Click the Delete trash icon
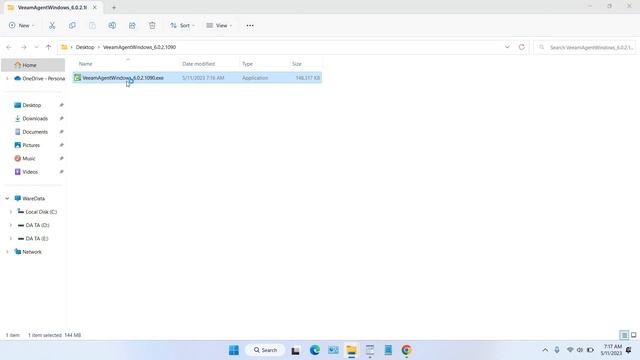This screenshot has width=640, height=360. click(152, 25)
